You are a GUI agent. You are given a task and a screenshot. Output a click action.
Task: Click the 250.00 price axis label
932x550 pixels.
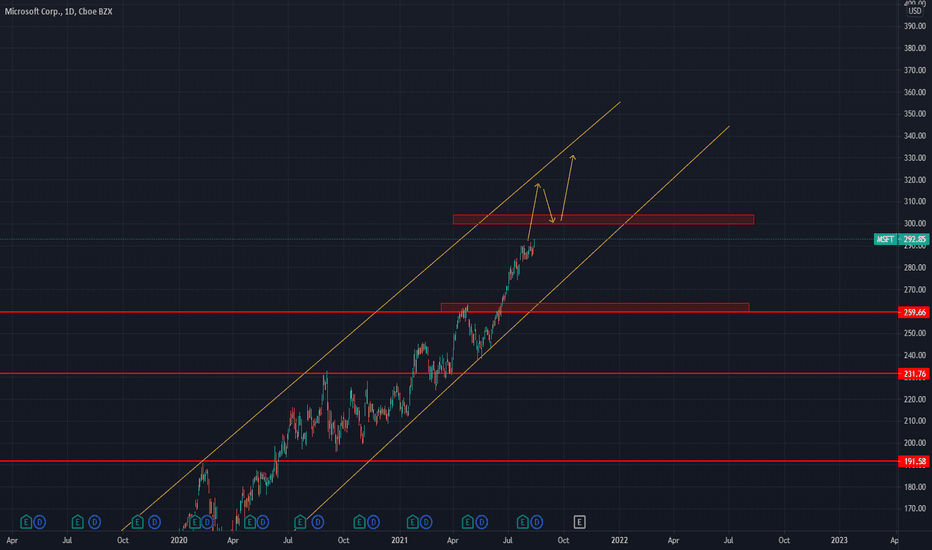[x=915, y=333]
